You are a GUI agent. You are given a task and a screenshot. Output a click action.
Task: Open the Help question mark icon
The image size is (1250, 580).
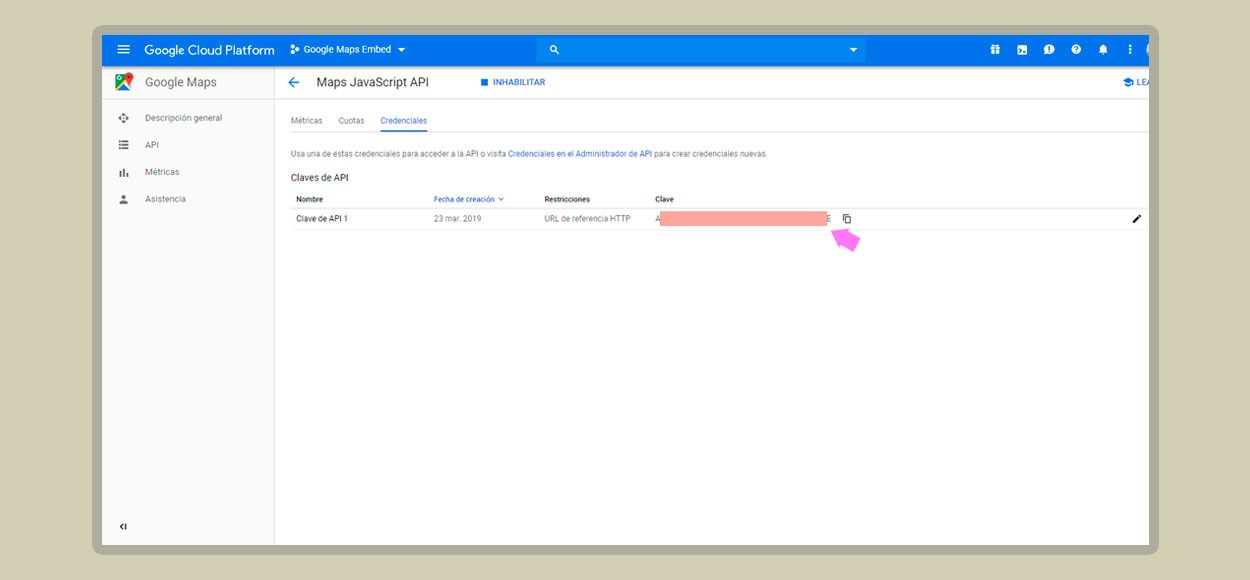click(1076, 50)
